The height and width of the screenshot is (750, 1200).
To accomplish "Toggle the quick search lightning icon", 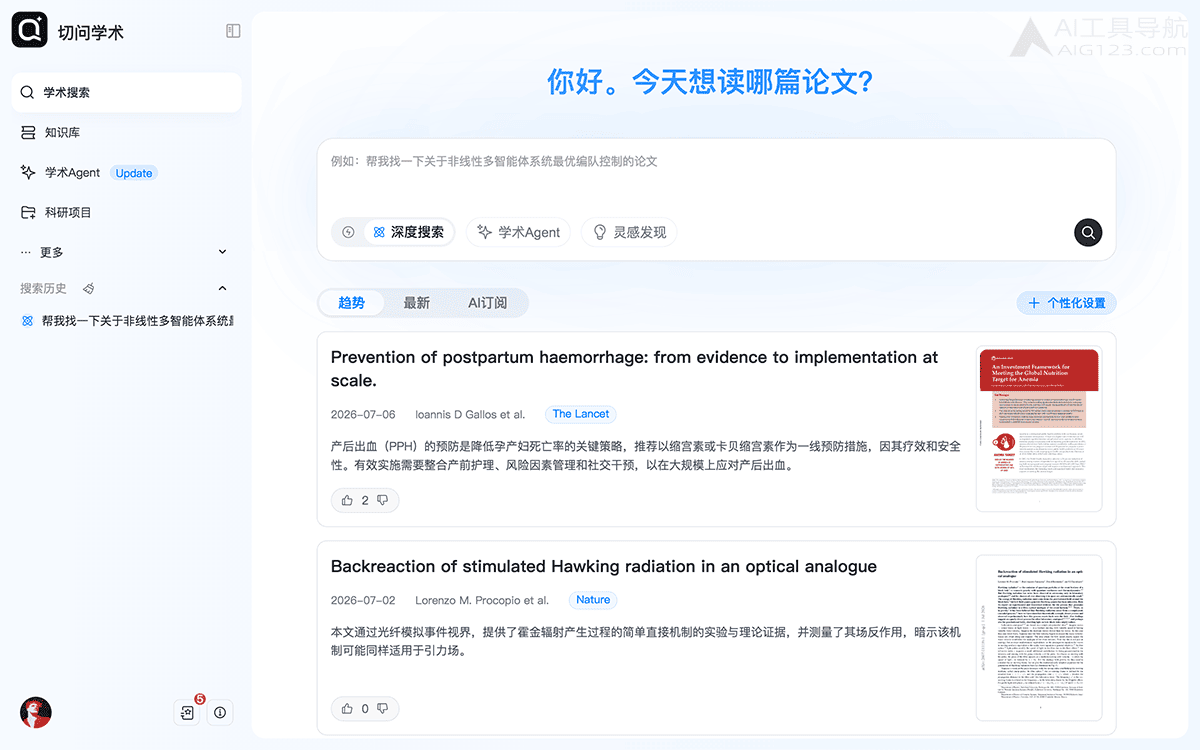I will [x=348, y=232].
